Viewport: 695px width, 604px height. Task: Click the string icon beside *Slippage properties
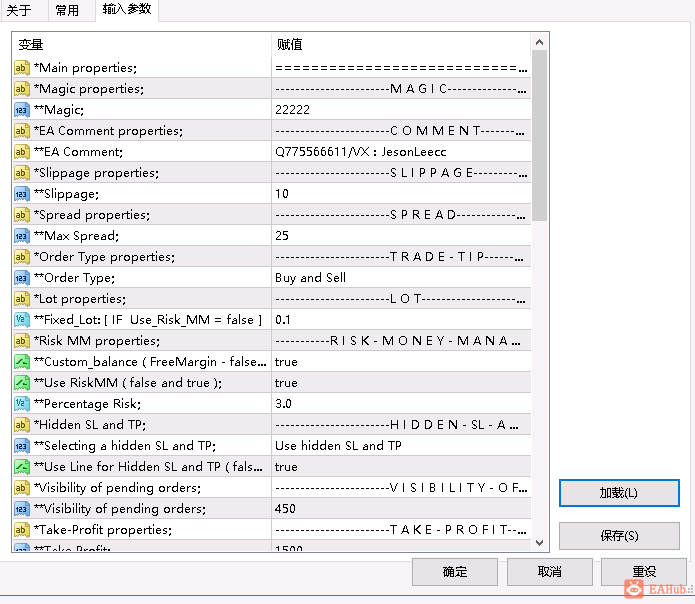coord(21,173)
